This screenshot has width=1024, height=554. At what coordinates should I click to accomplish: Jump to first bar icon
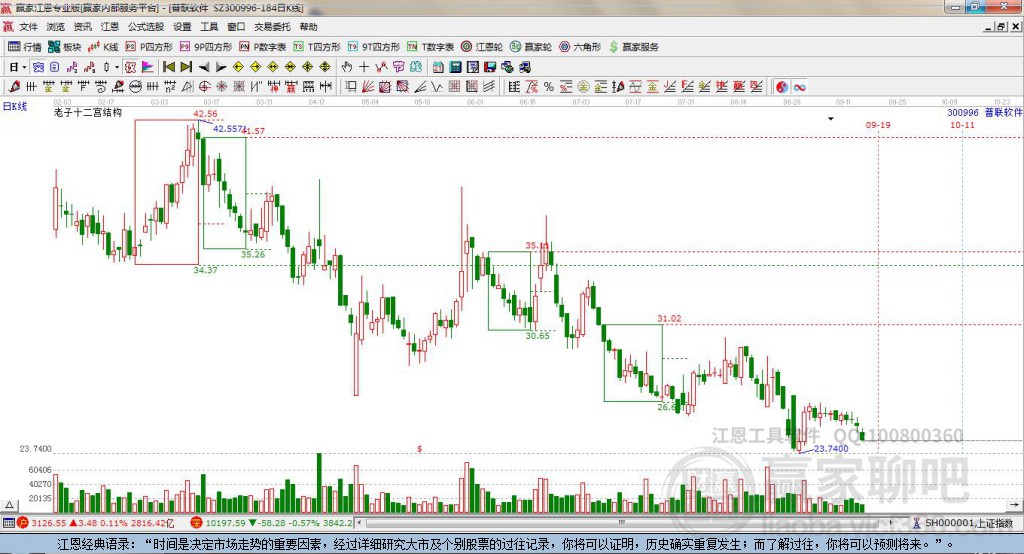[168, 67]
